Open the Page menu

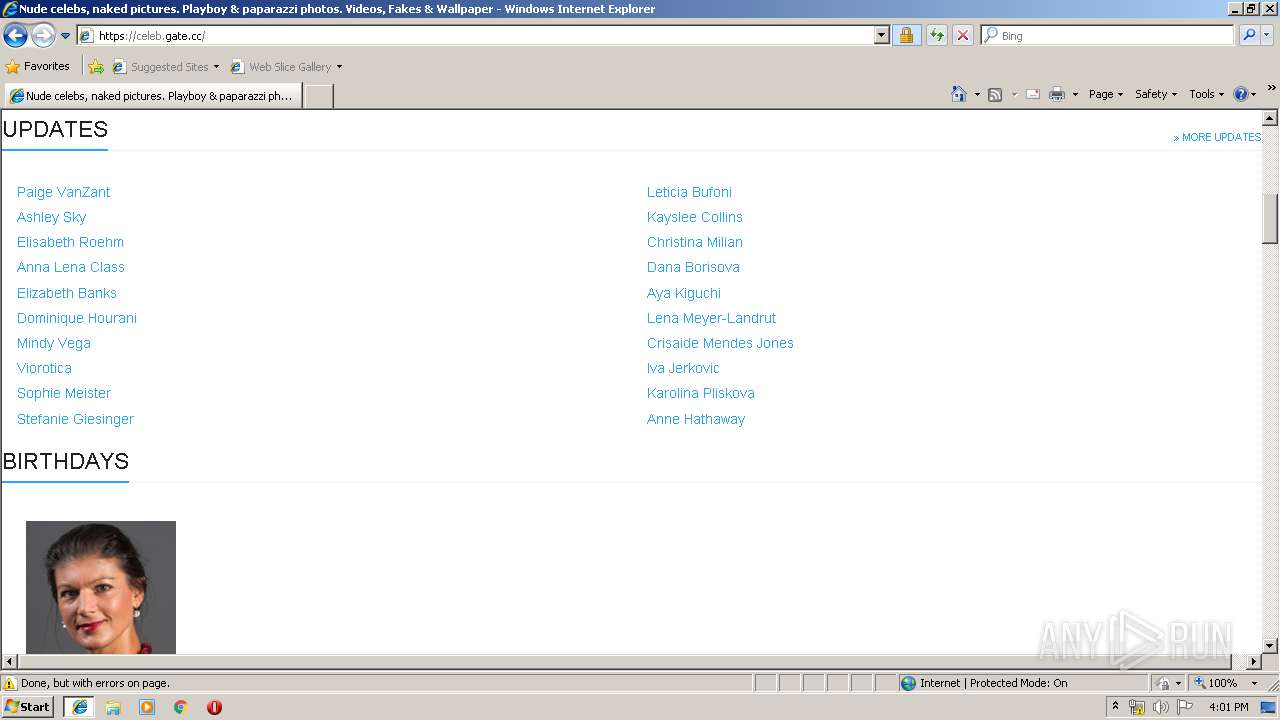tap(1106, 94)
